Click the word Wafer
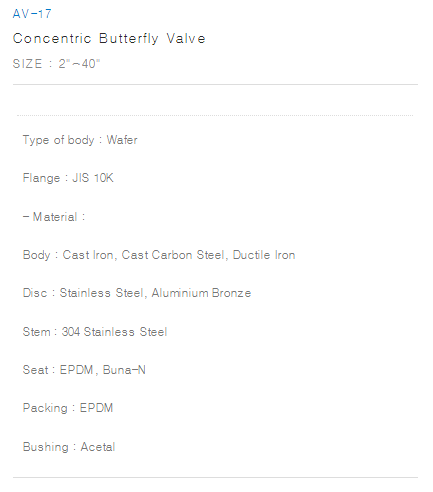This screenshot has height=492, width=433. click(x=122, y=140)
